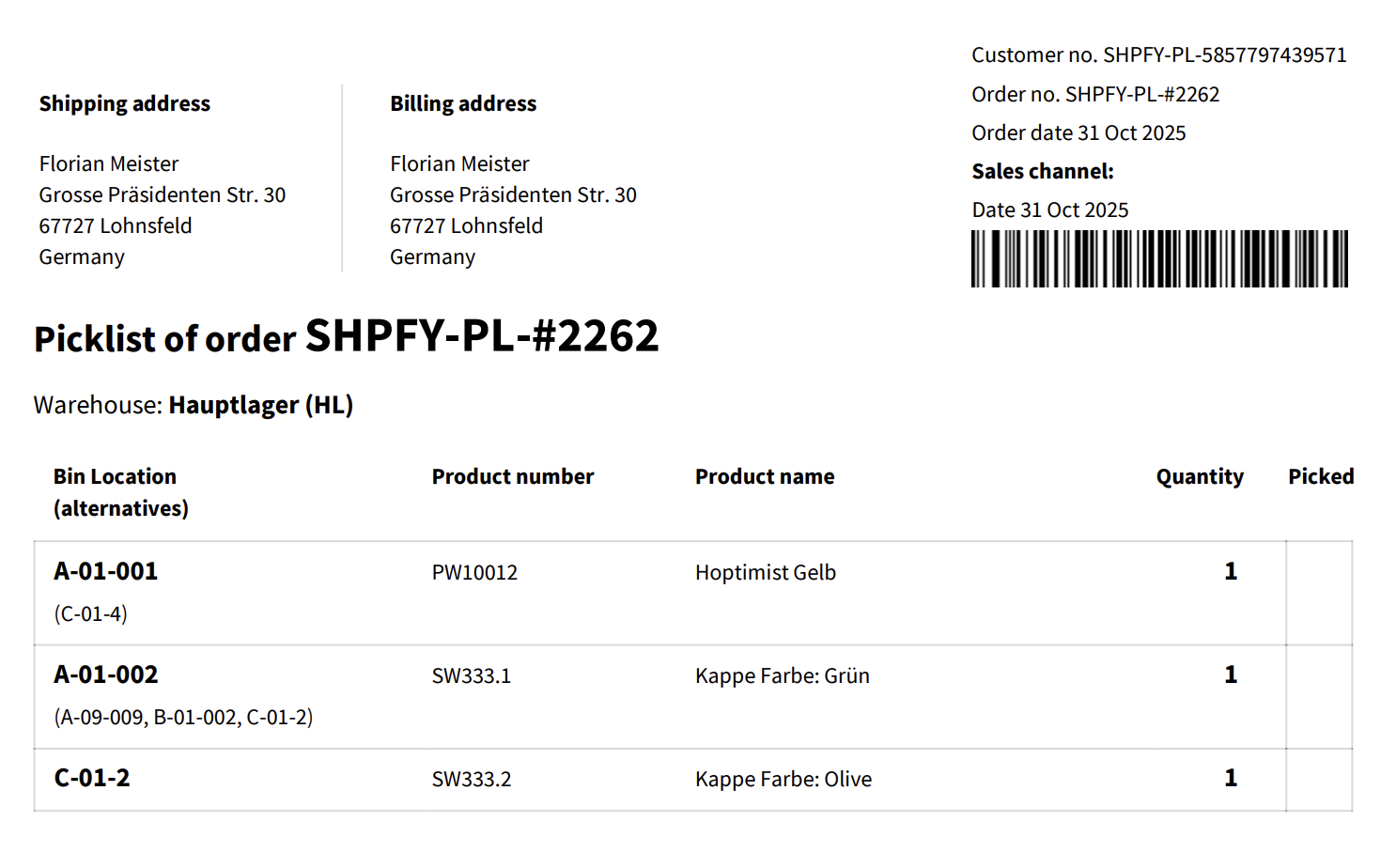Image resolution: width=1396 pixels, height=868 pixels.
Task: Click the Picklist of order SHPFY-PL-#2262 heading
Action: 347,336
